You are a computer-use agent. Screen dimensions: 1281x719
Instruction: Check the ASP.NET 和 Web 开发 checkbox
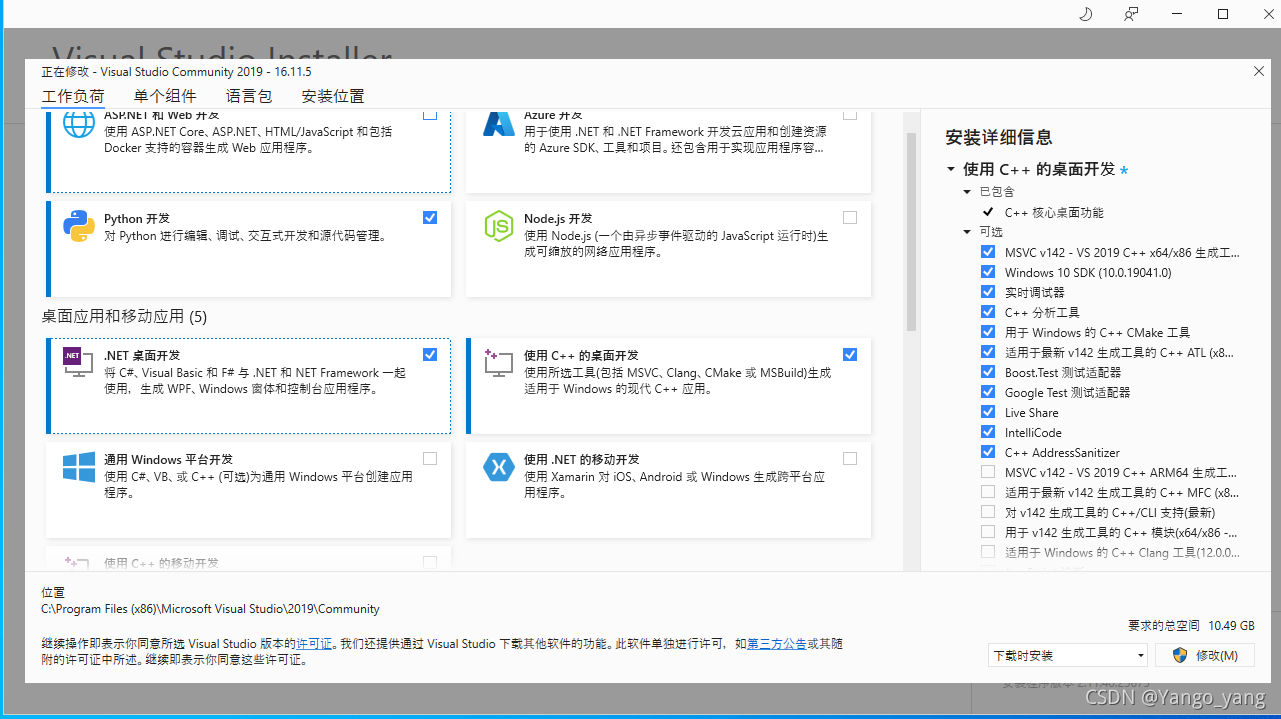pos(430,114)
